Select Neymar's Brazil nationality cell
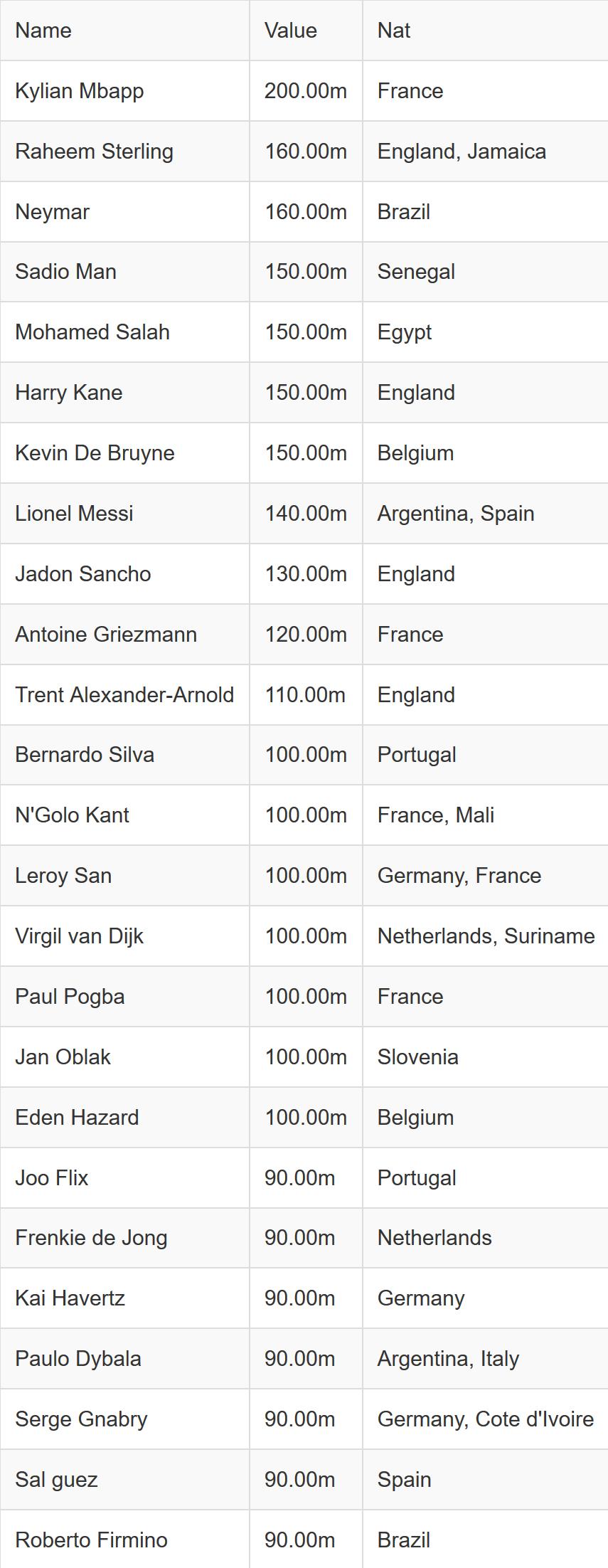This screenshot has width=608, height=1568. point(404,212)
